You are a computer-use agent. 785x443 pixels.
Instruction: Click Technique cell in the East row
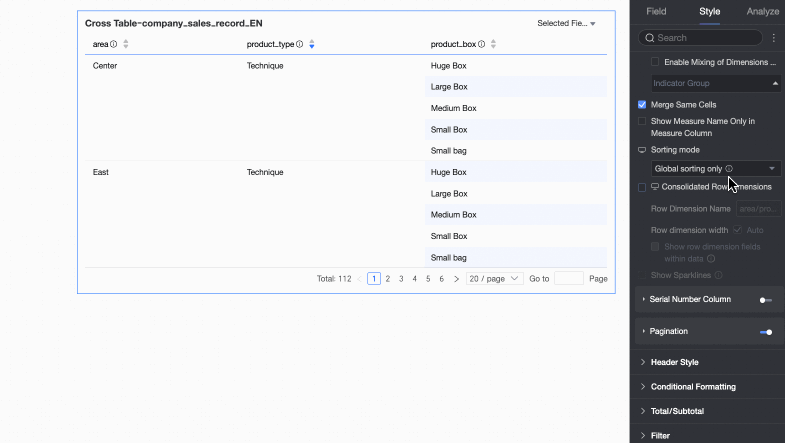(265, 172)
